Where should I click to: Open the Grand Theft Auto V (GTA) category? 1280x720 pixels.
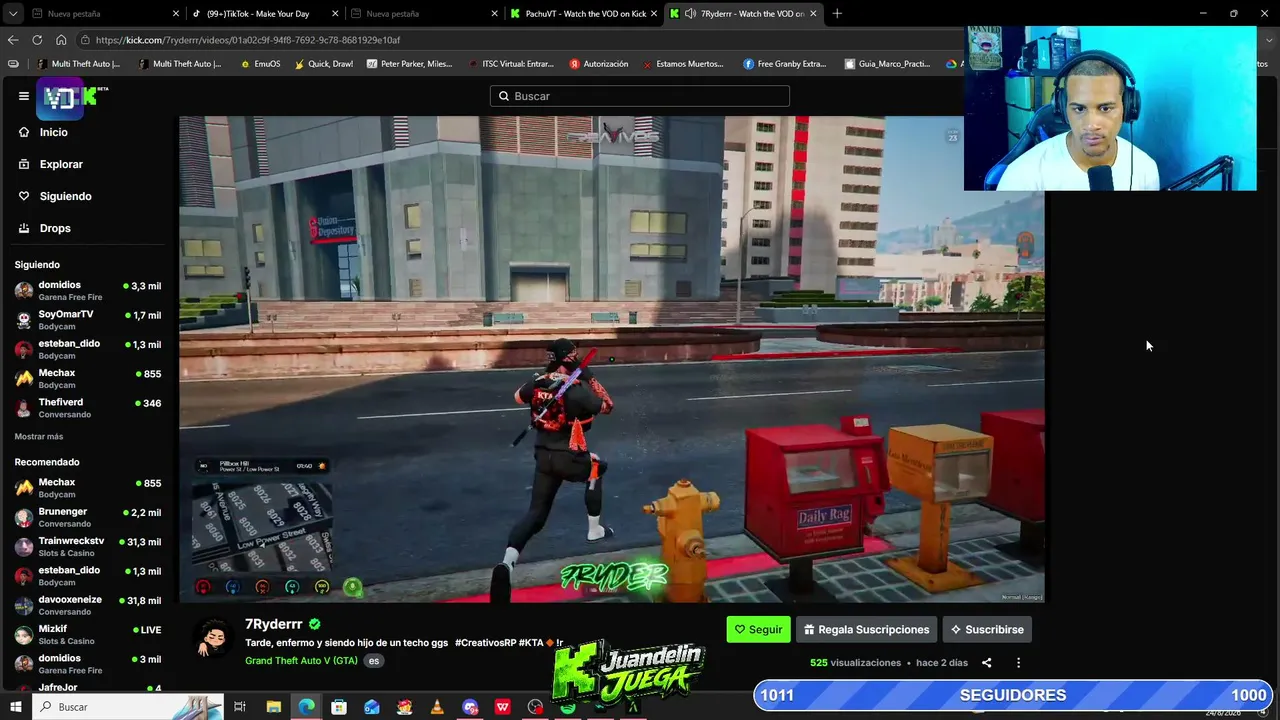coord(301,661)
